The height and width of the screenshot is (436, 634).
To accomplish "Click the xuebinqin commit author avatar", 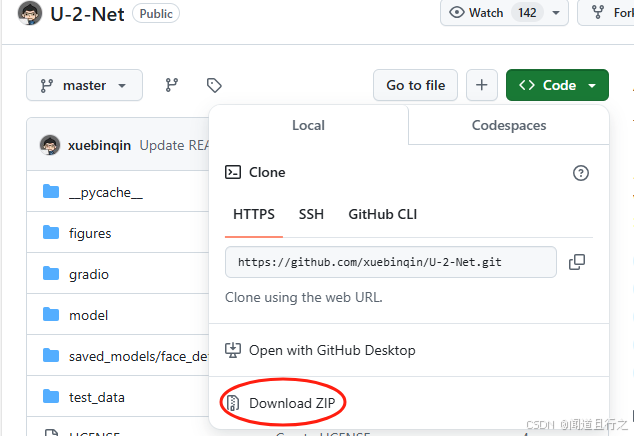I will (50, 145).
